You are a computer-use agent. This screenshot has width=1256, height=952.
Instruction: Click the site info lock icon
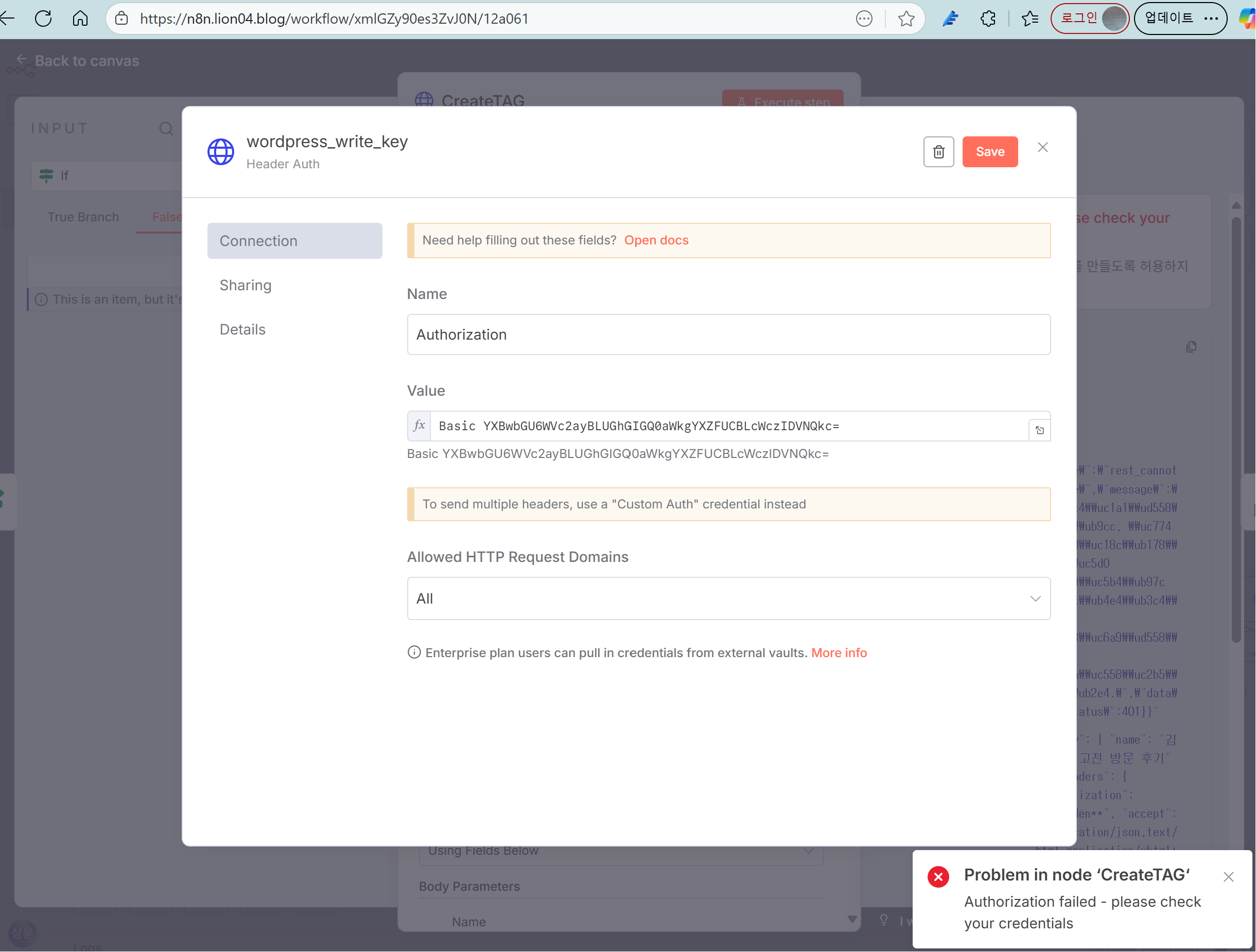tap(121, 18)
